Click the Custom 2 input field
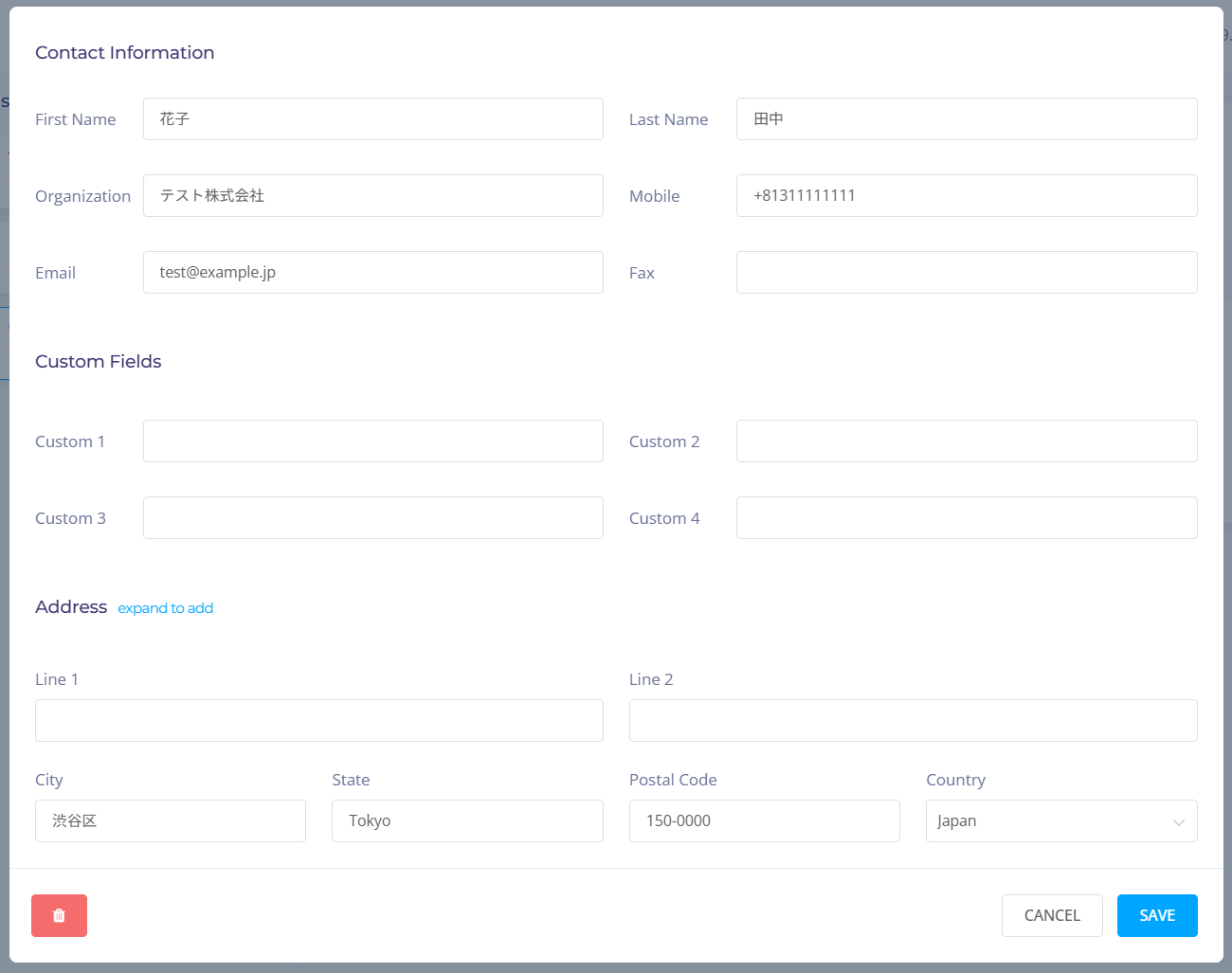This screenshot has width=1232, height=973. tap(967, 441)
